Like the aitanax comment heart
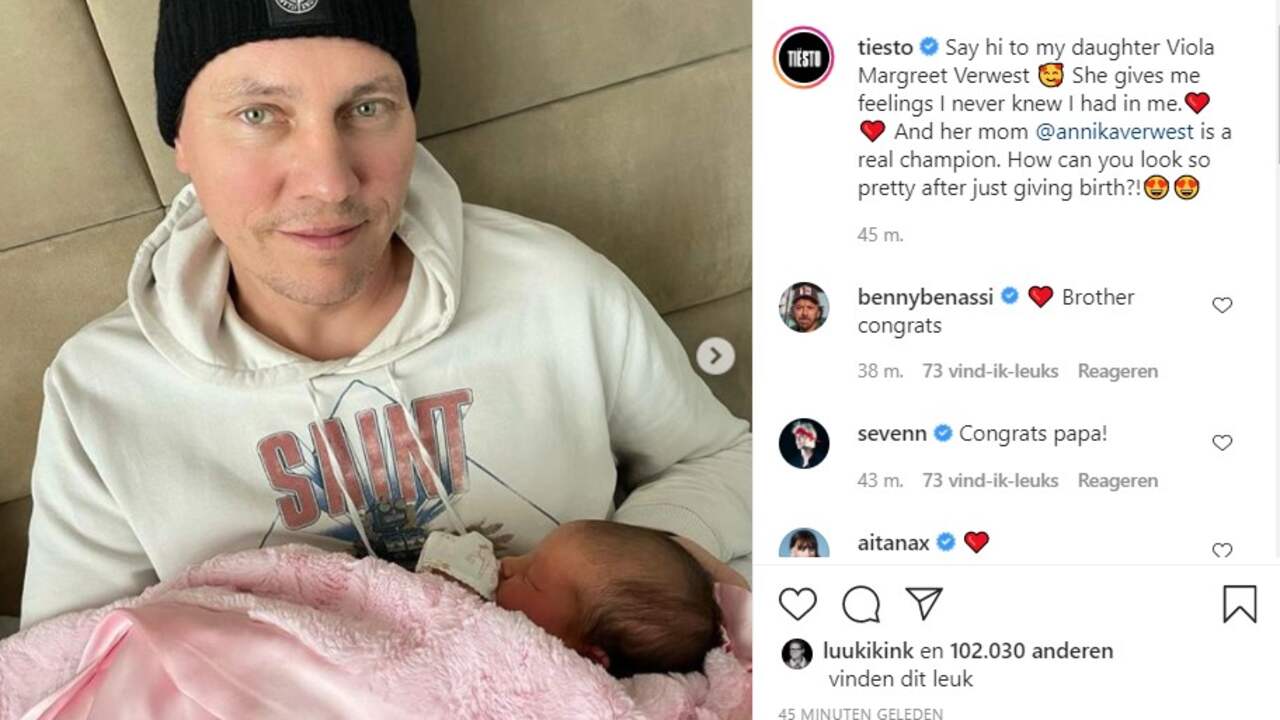Viewport: 1280px width, 720px height. click(x=1222, y=550)
